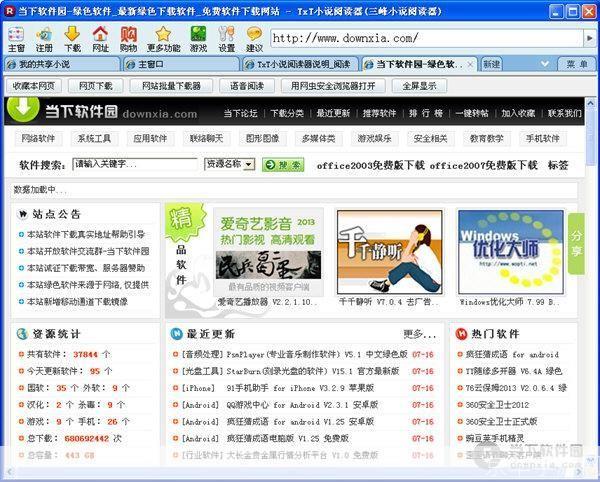Click 千千静听 thumbnail image
Image resolution: width=600 pixels, height=482 pixels.
click(390, 252)
